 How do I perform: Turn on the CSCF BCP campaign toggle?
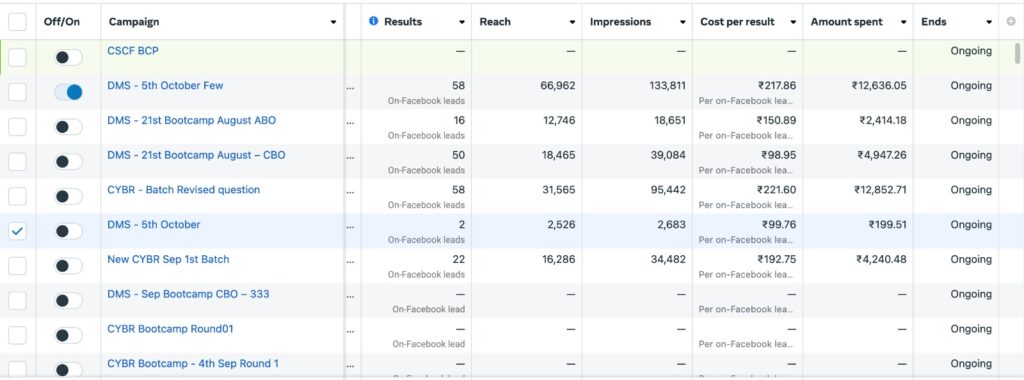coord(69,57)
